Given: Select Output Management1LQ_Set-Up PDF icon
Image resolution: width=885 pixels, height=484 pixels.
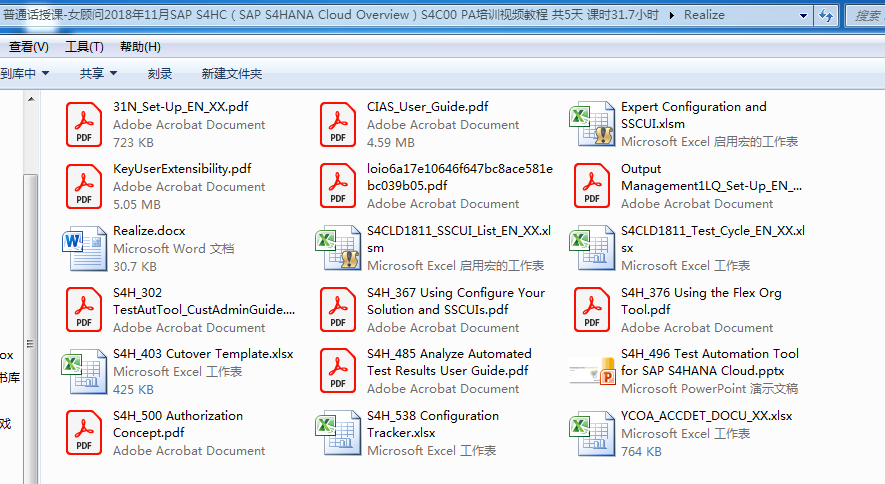Looking at the screenshot, I should click(x=592, y=186).
